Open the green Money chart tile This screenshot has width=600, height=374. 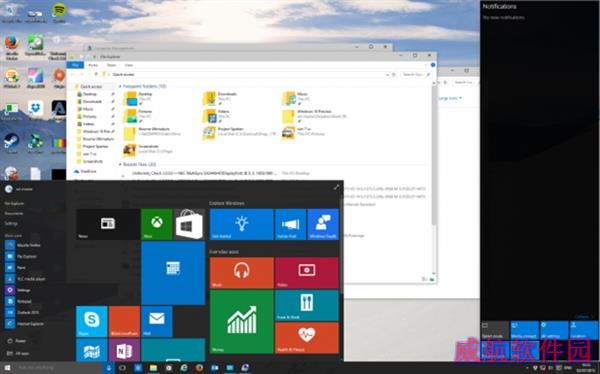coord(242,322)
